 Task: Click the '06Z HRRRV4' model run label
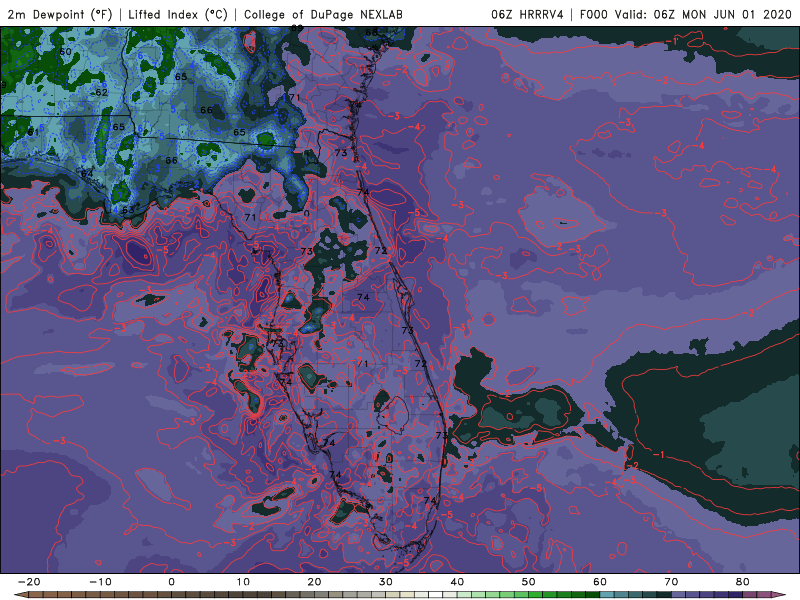click(x=527, y=14)
